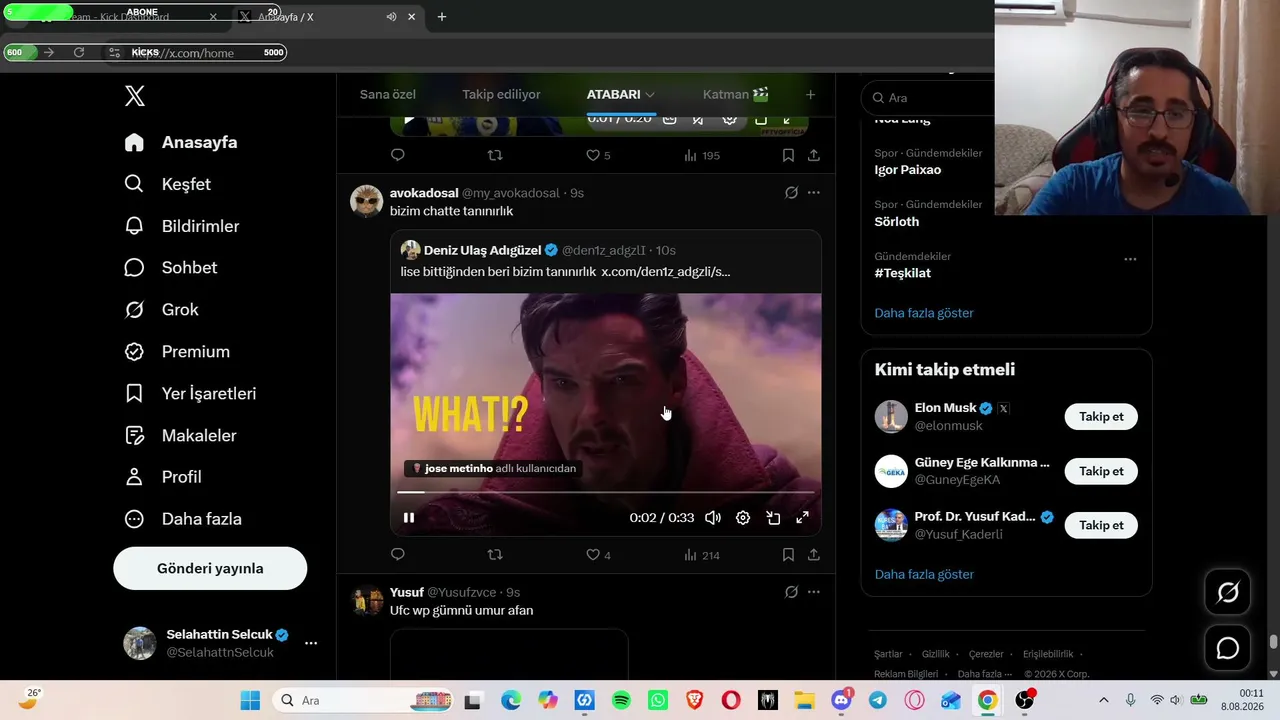Seek on the video progress bar

[606, 492]
